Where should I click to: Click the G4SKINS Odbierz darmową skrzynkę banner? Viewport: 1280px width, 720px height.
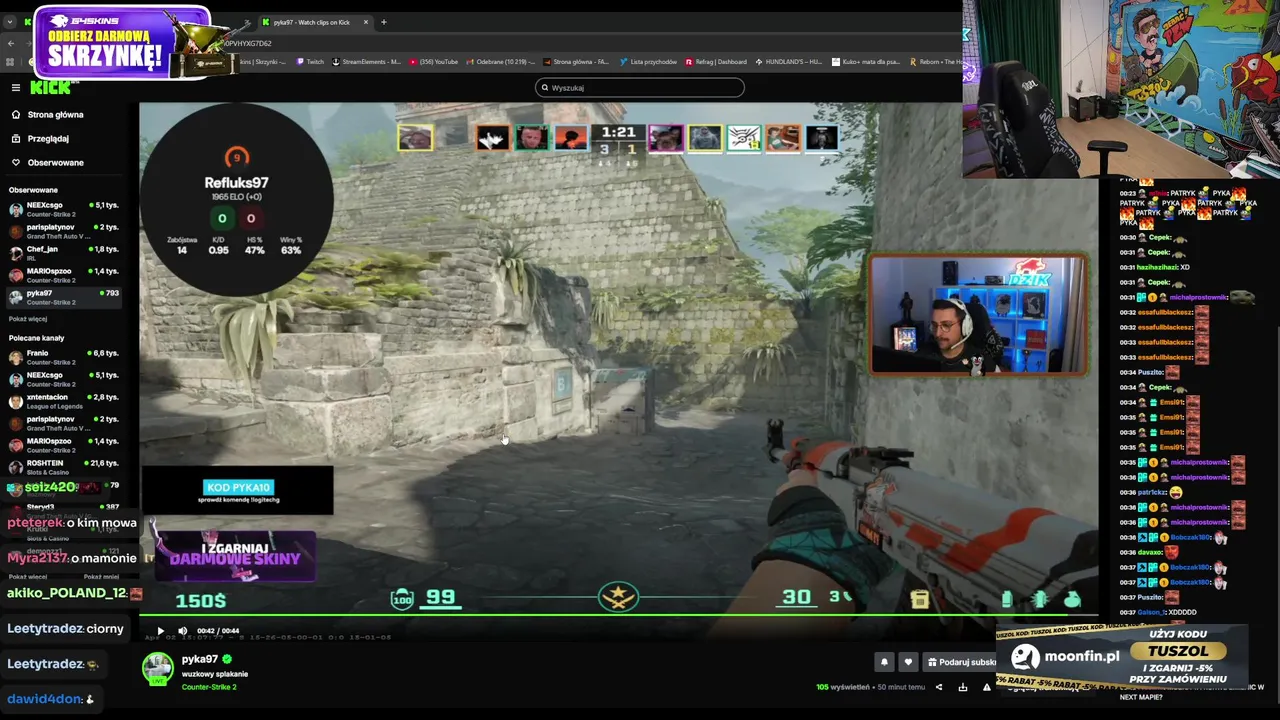(x=122, y=42)
